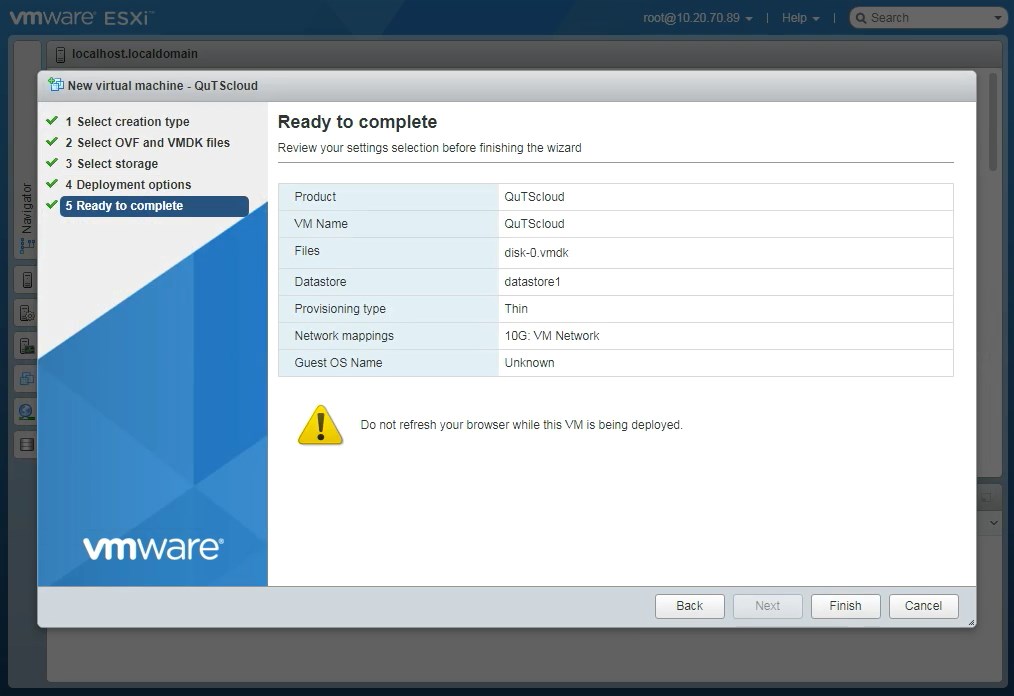This screenshot has height=696, width=1014.
Task: Open the globe icon in the sidebar
Action: pyautogui.click(x=27, y=412)
